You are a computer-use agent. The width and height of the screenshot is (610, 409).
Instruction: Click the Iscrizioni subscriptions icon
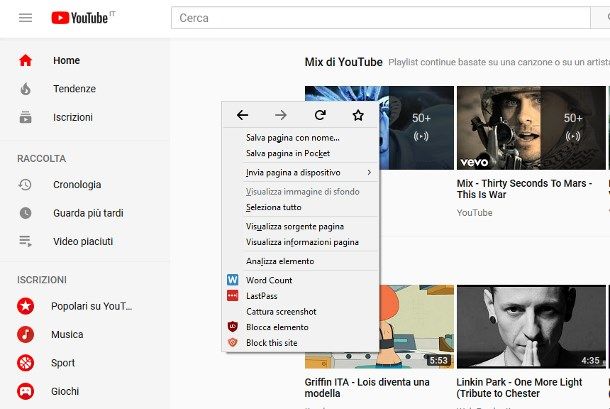[26, 117]
